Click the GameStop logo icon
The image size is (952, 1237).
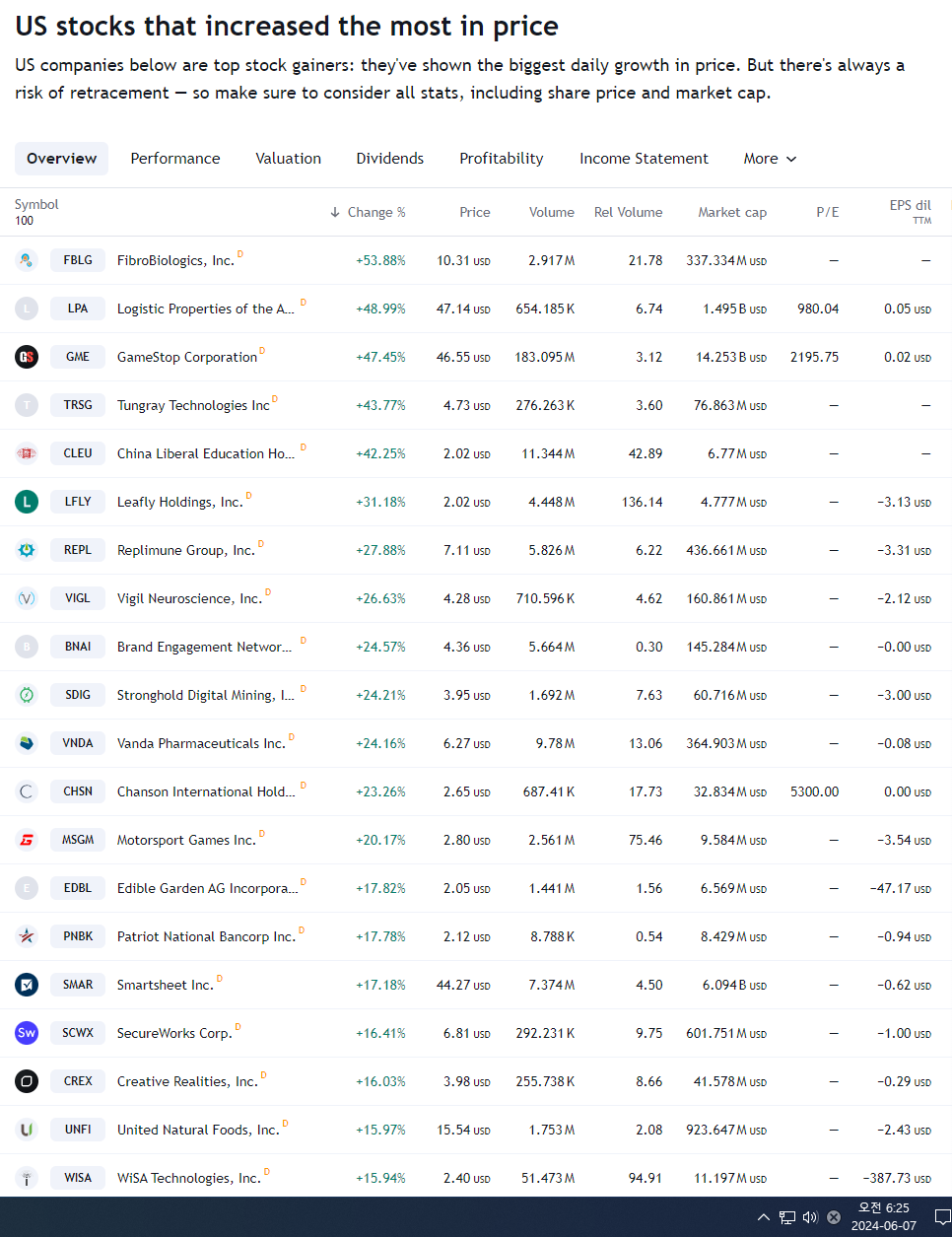coord(27,357)
